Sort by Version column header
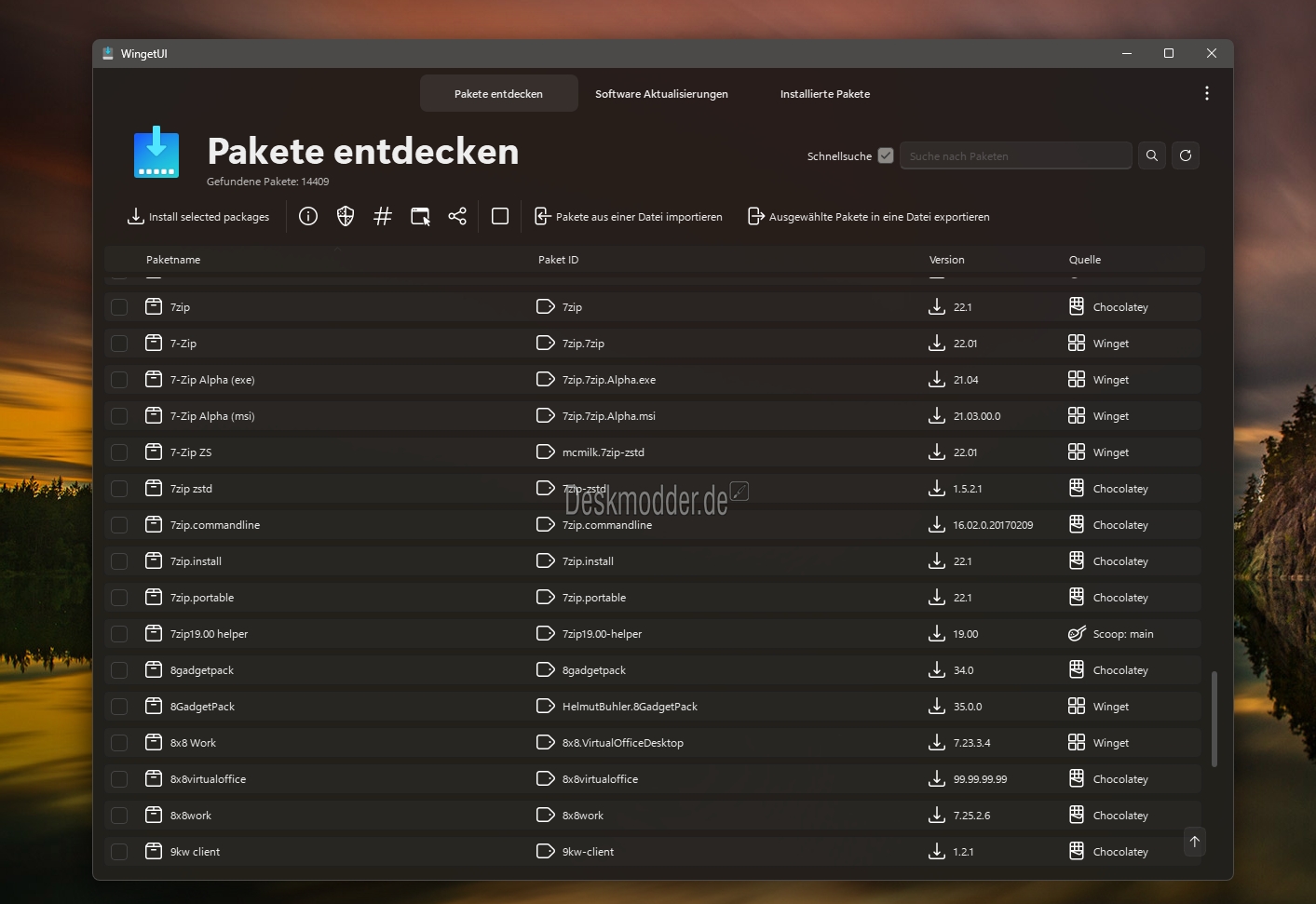The width and height of the screenshot is (1316, 904). (x=947, y=260)
